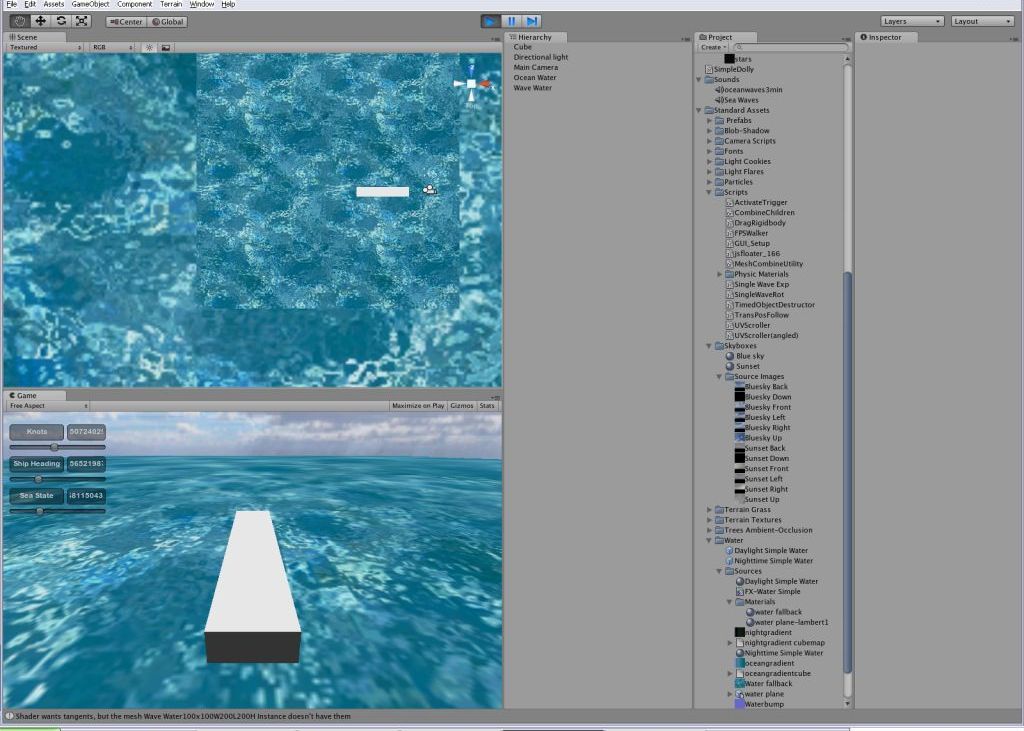Click the Gizmos button
The width and height of the screenshot is (1024, 731).
[462, 406]
